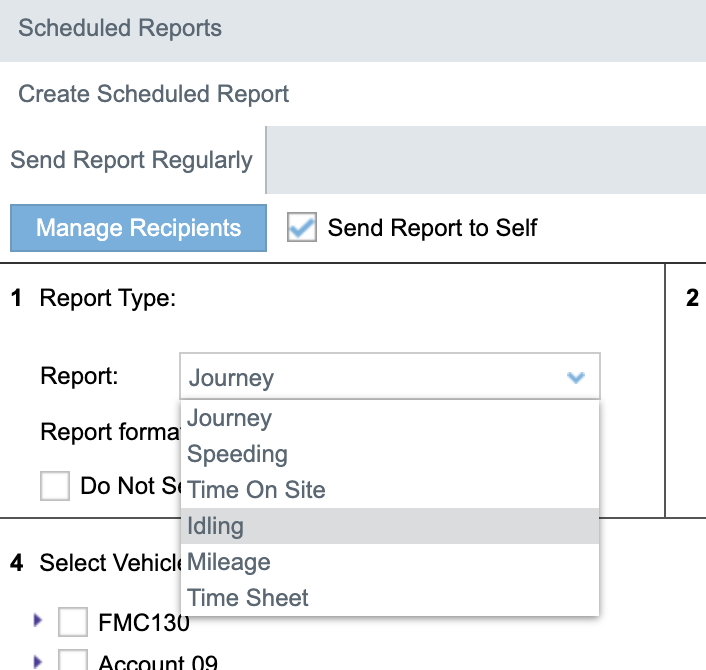This screenshot has height=670, width=706.
Task: Select Journey from the dropdown list
Action: click(x=230, y=418)
